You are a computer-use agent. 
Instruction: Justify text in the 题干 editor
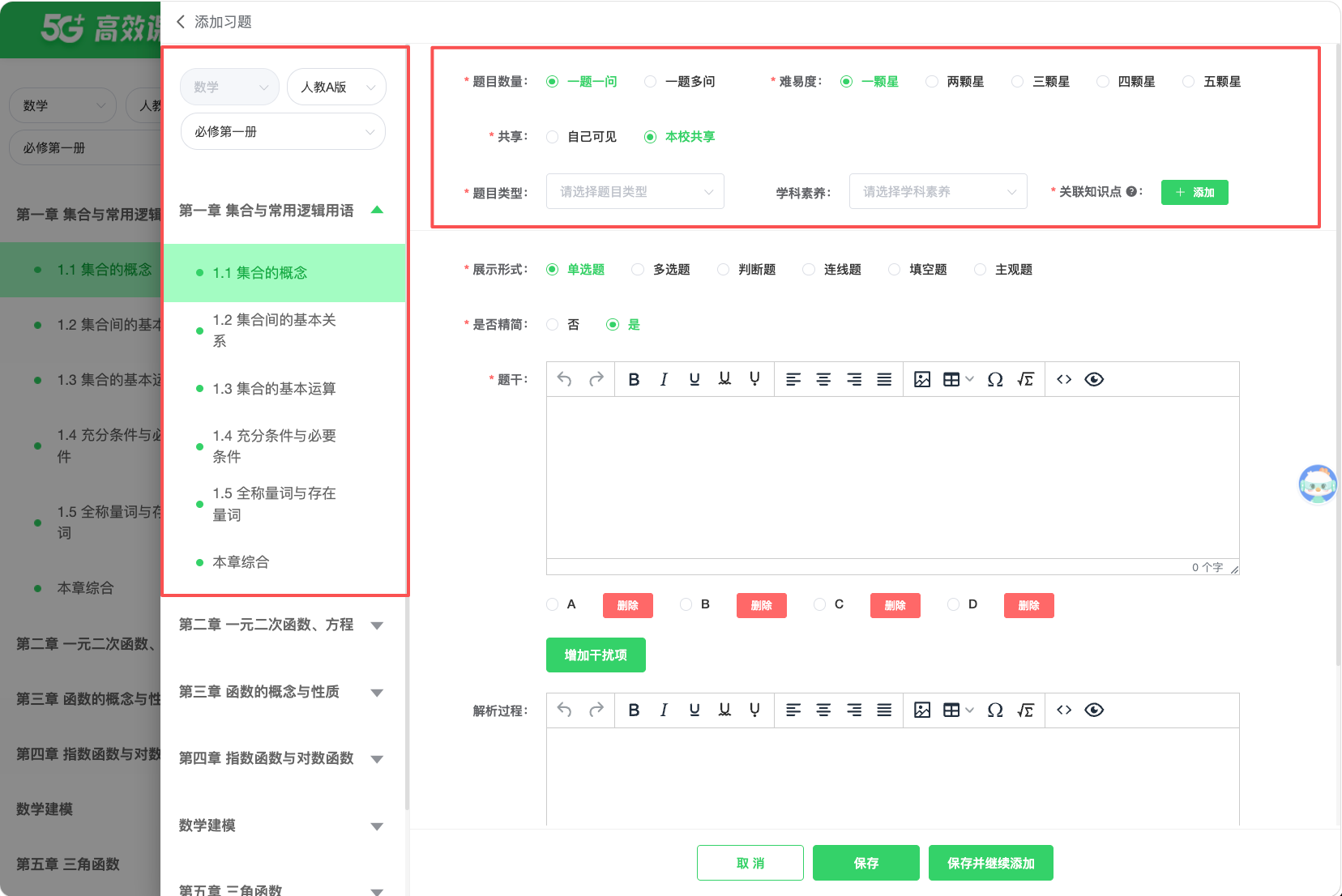pos(884,379)
